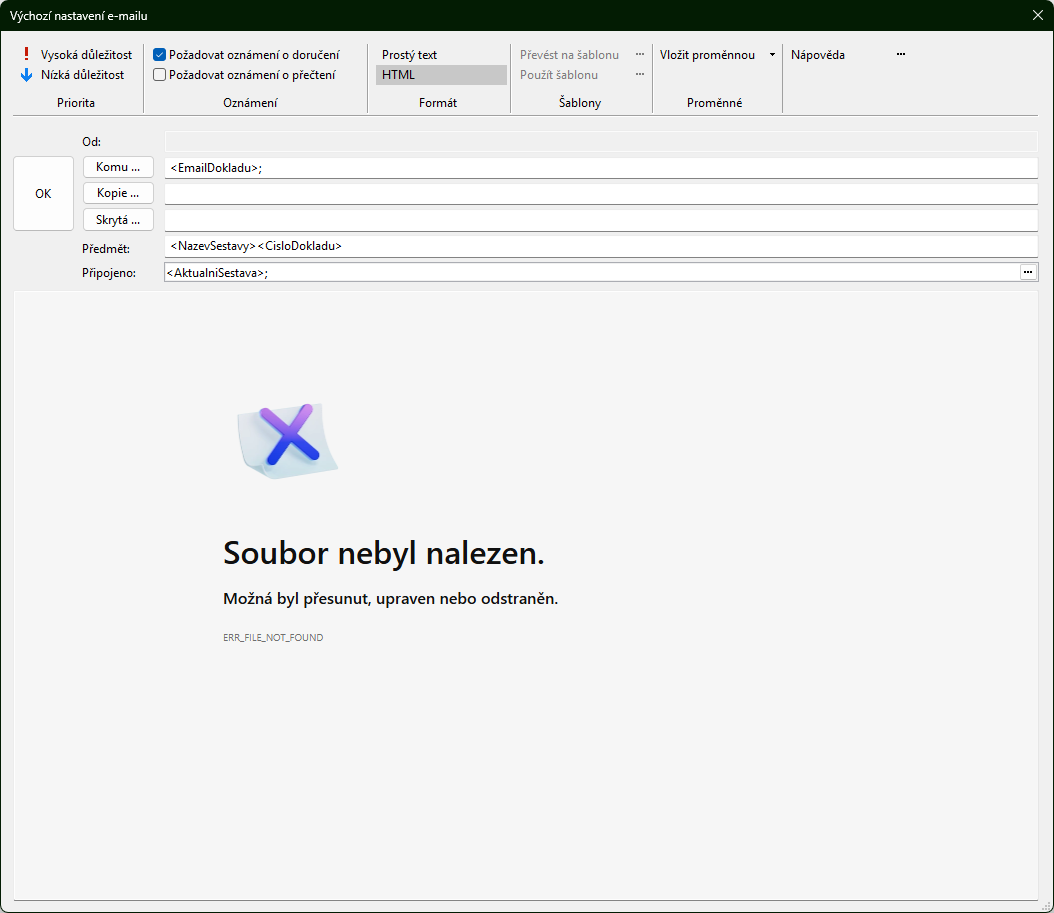Click ellipsis next to Použít šablonu
Viewport: 1054px width, 913px height.
click(x=640, y=74)
